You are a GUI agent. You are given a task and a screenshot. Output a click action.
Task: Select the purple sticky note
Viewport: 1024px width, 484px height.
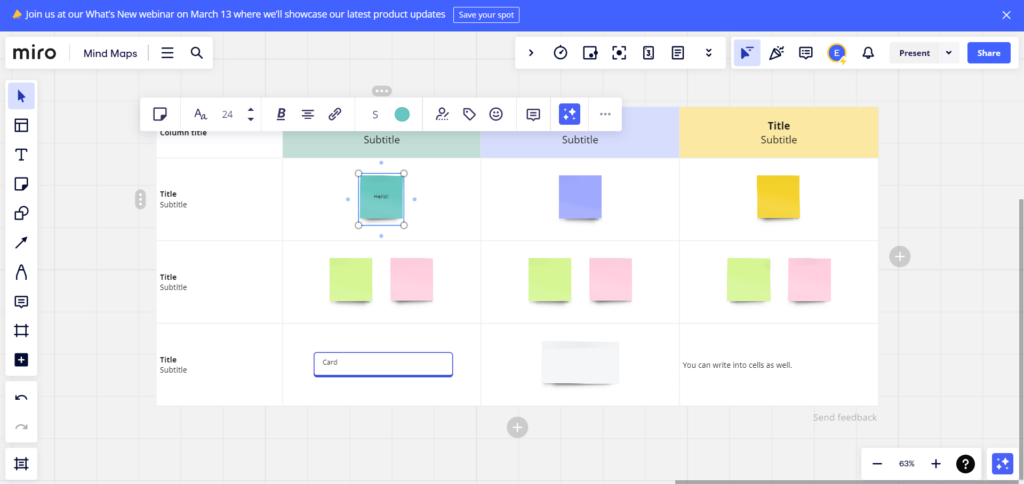tap(580, 197)
